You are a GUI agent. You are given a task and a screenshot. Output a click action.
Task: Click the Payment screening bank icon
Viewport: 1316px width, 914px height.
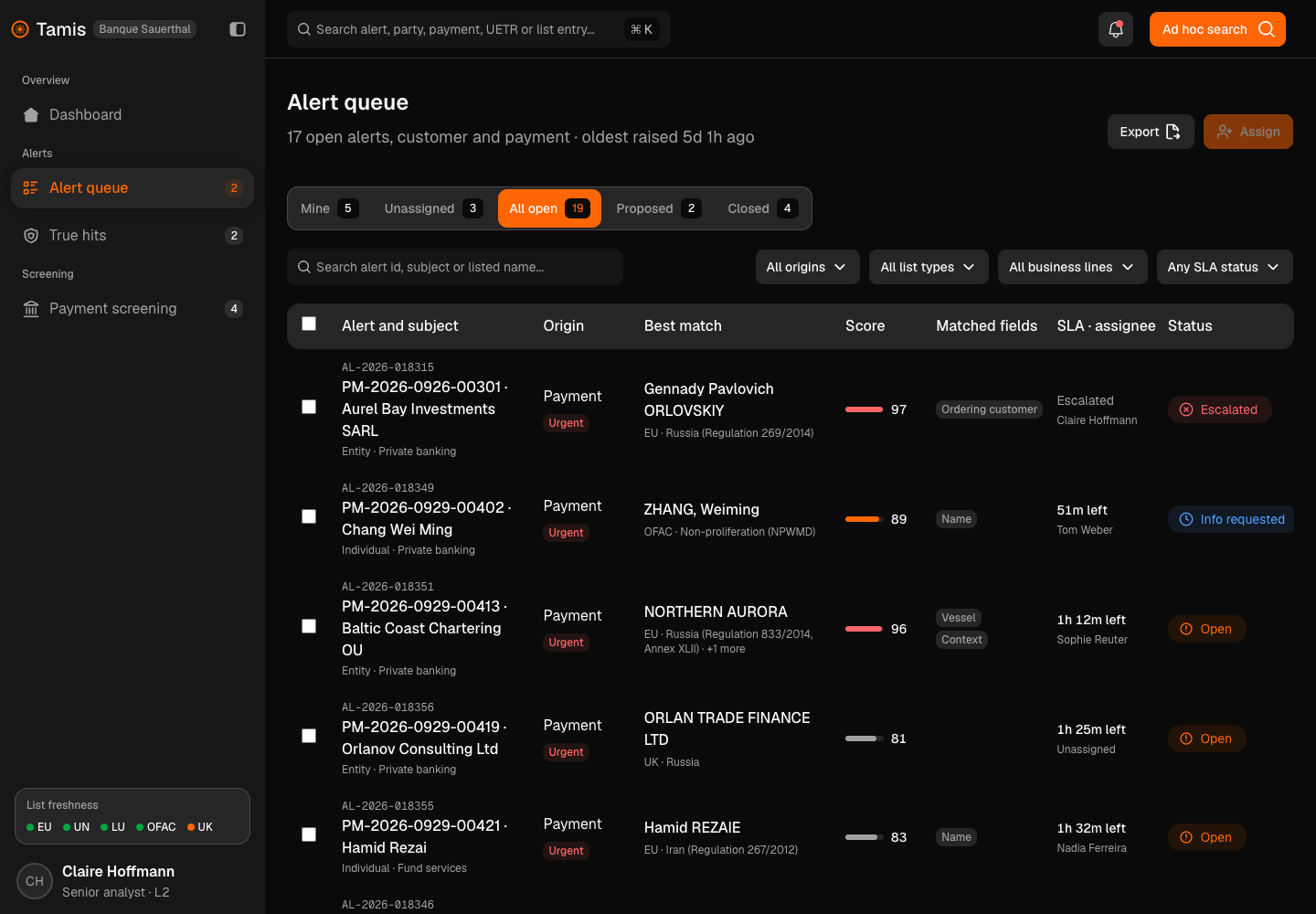31,309
